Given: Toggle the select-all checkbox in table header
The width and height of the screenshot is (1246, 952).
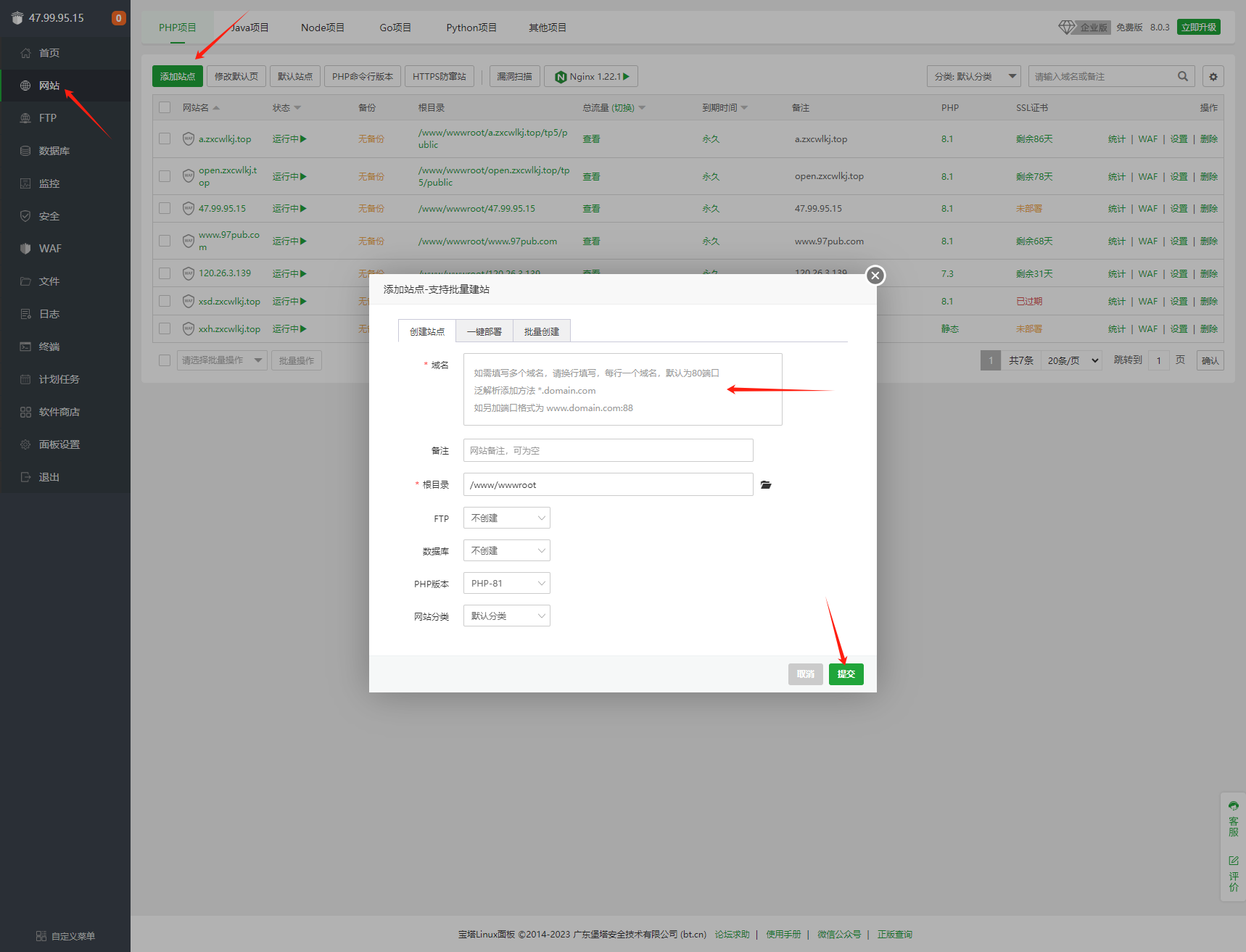Looking at the screenshot, I should coord(165,107).
